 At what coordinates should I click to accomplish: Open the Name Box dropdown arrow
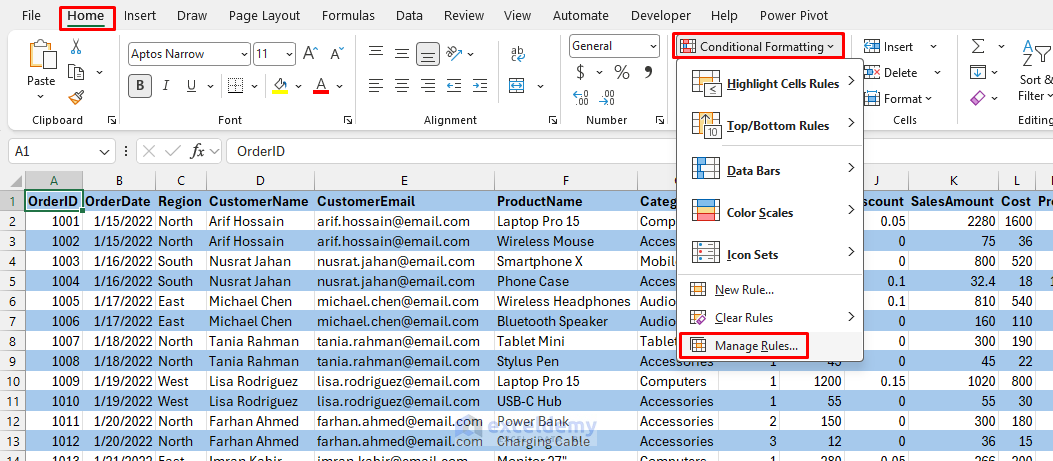tap(103, 152)
